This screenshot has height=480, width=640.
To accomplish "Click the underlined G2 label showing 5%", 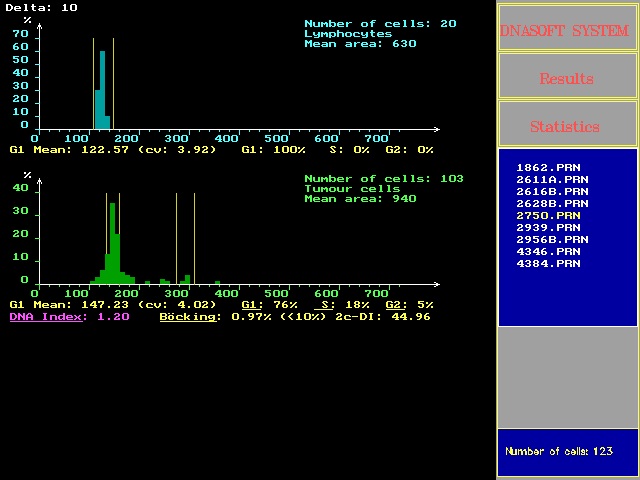I will [395, 304].
